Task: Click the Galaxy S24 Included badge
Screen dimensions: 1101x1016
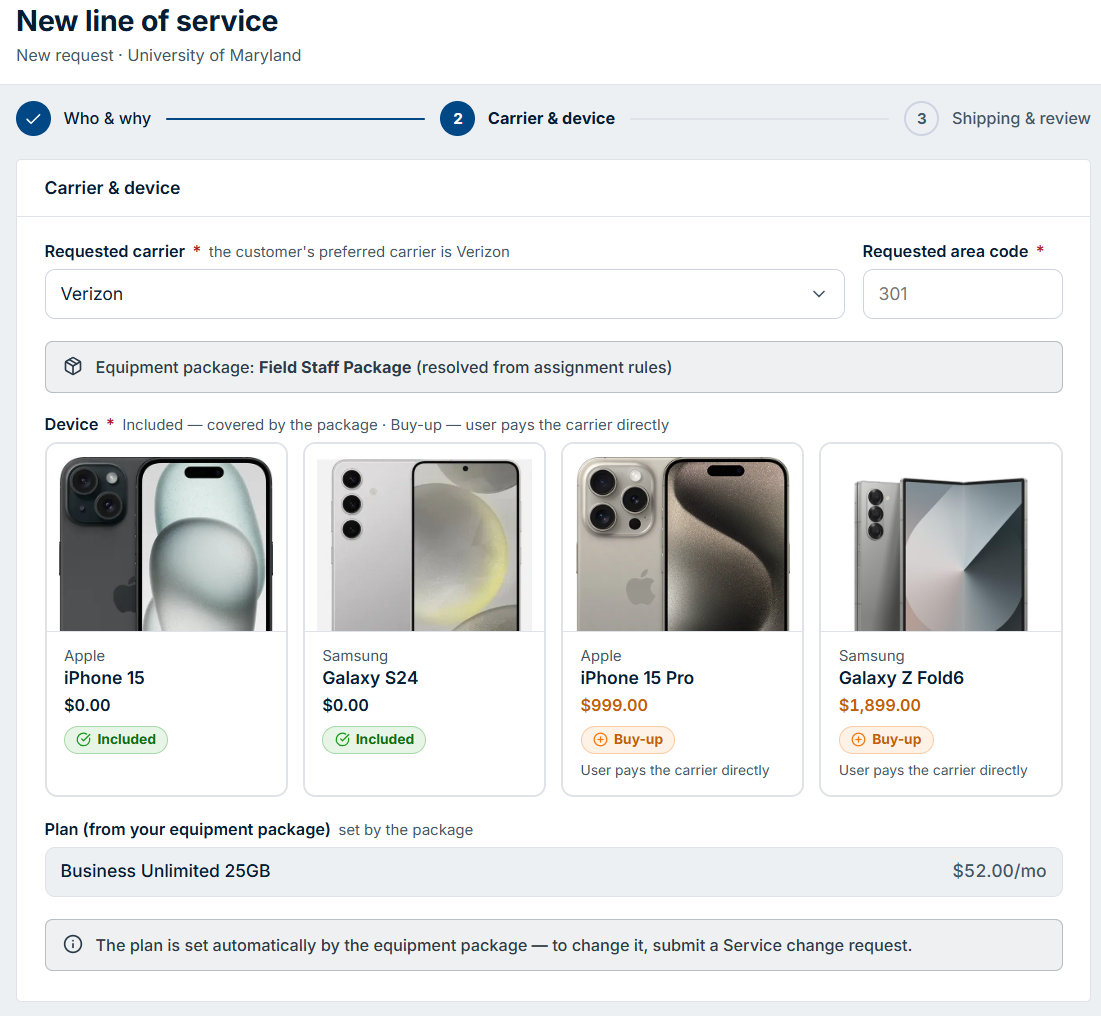Action: (374, 739)
